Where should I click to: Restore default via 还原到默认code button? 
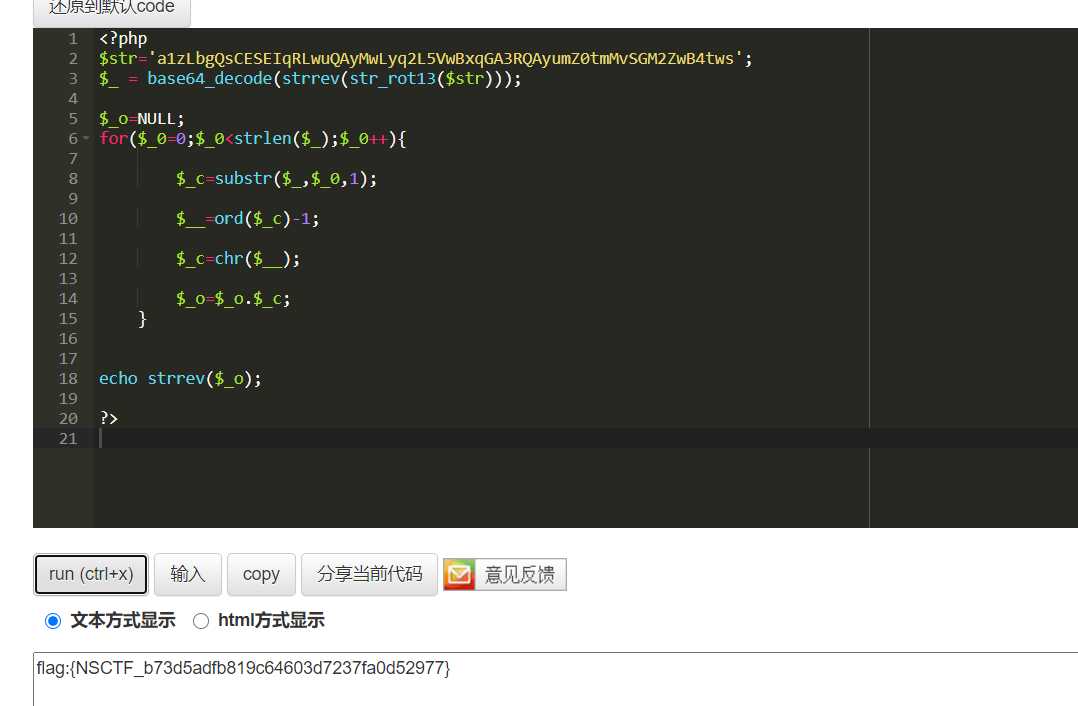click(111, 10)
